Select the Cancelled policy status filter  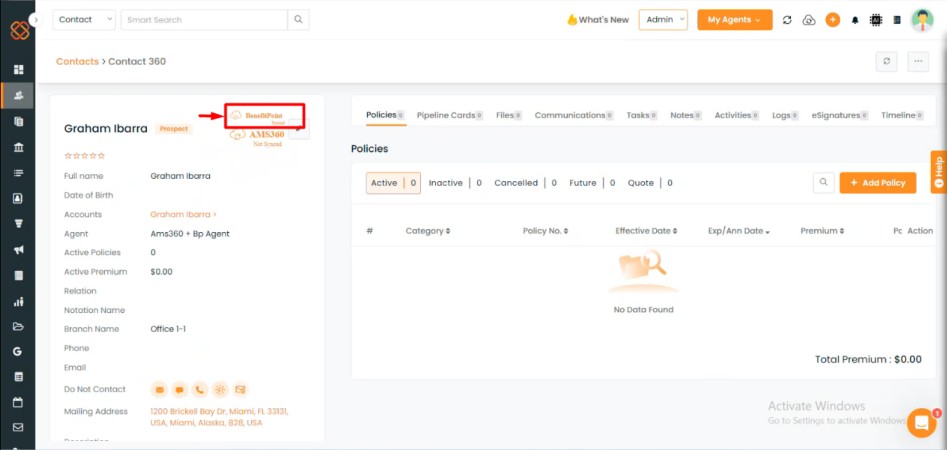516,183
